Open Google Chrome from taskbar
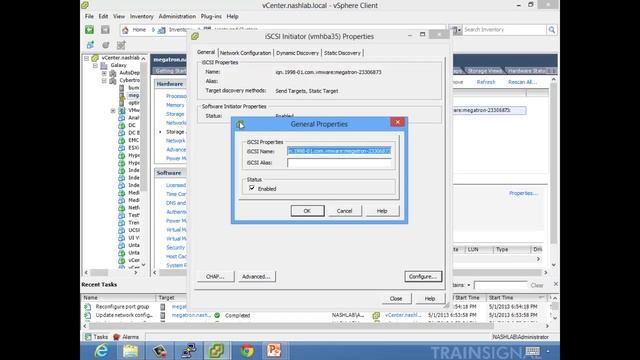 (x=247, y=351)
